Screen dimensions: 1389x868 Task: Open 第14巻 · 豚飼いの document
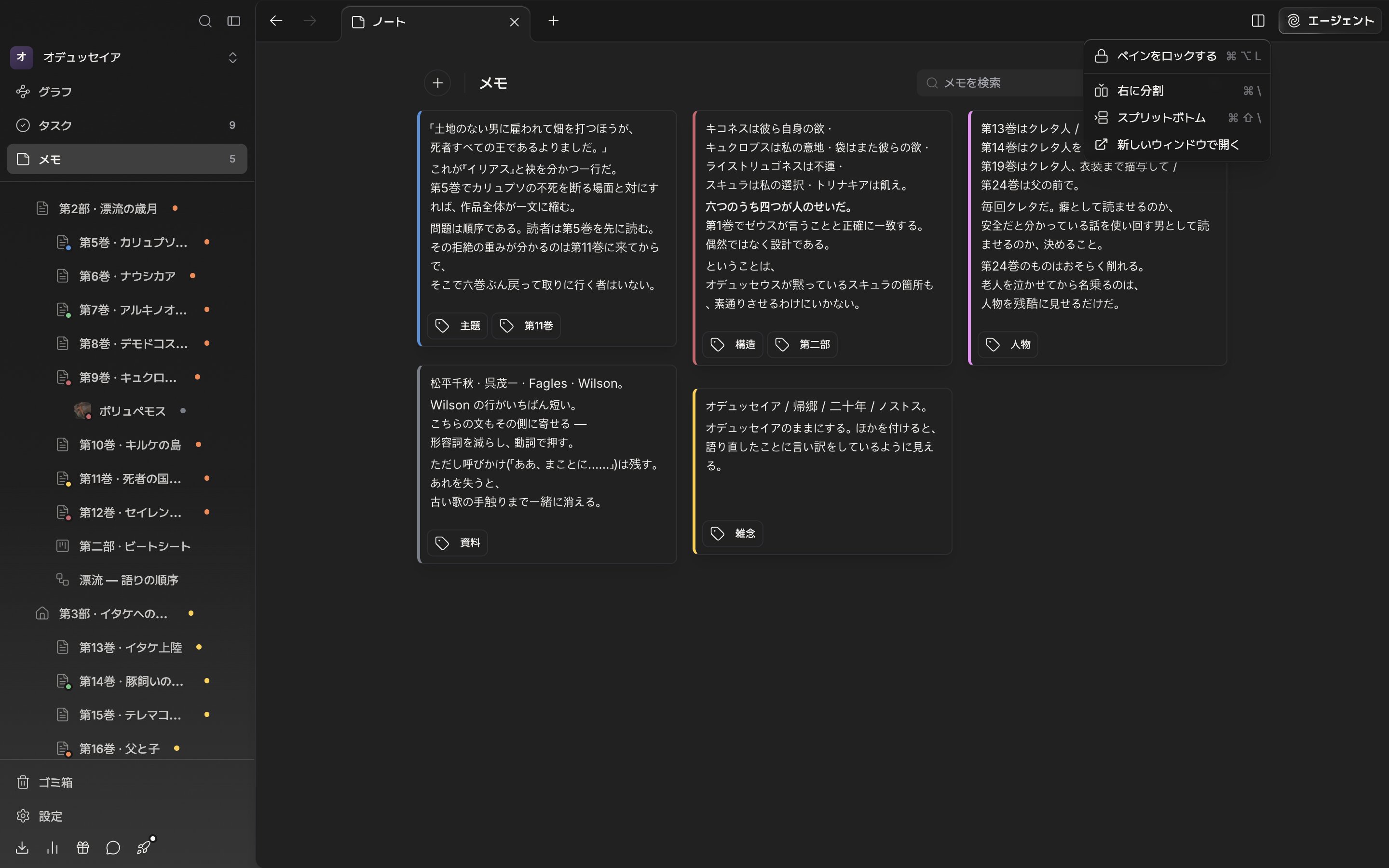click(132, 681)
